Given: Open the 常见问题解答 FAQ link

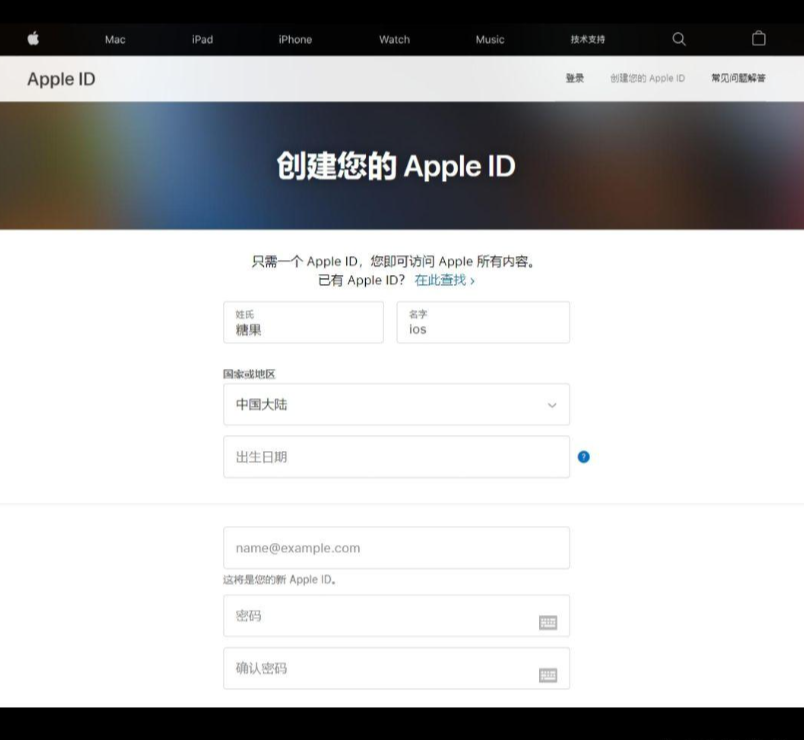Looking at the screenshot, I should pos(738,78).
